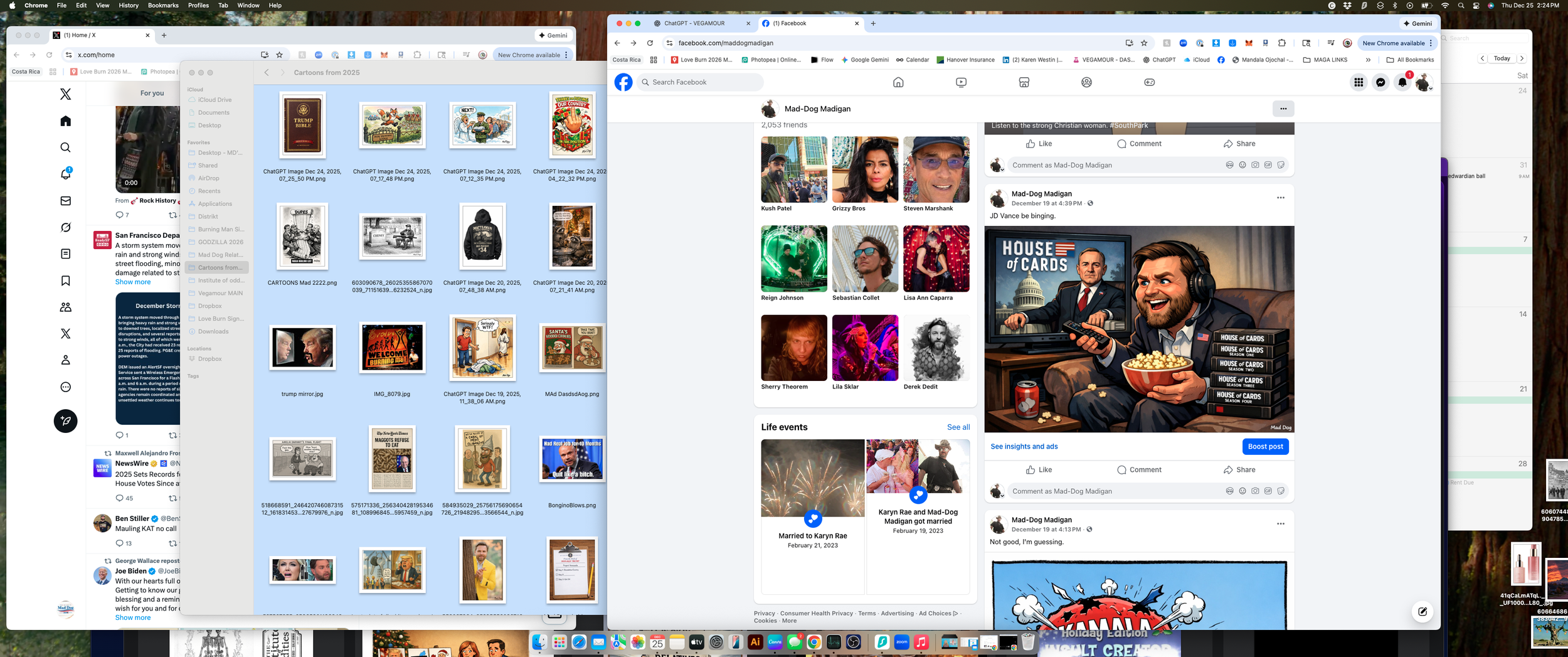This screenshot has width=1568, height=657.
Task: Open 'See all' life events
Action: point(958,427)
